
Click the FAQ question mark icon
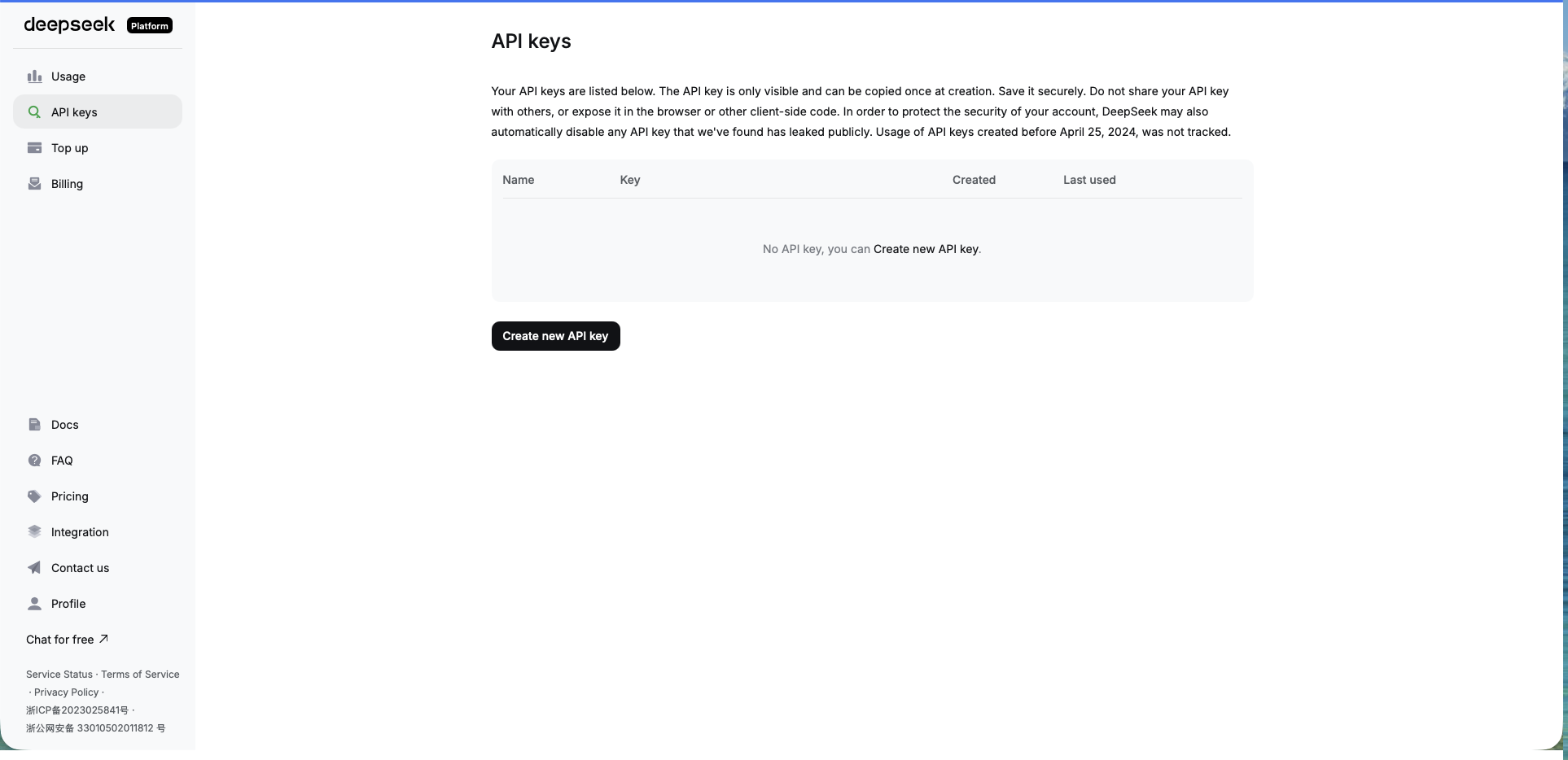[x=34, y=461]
